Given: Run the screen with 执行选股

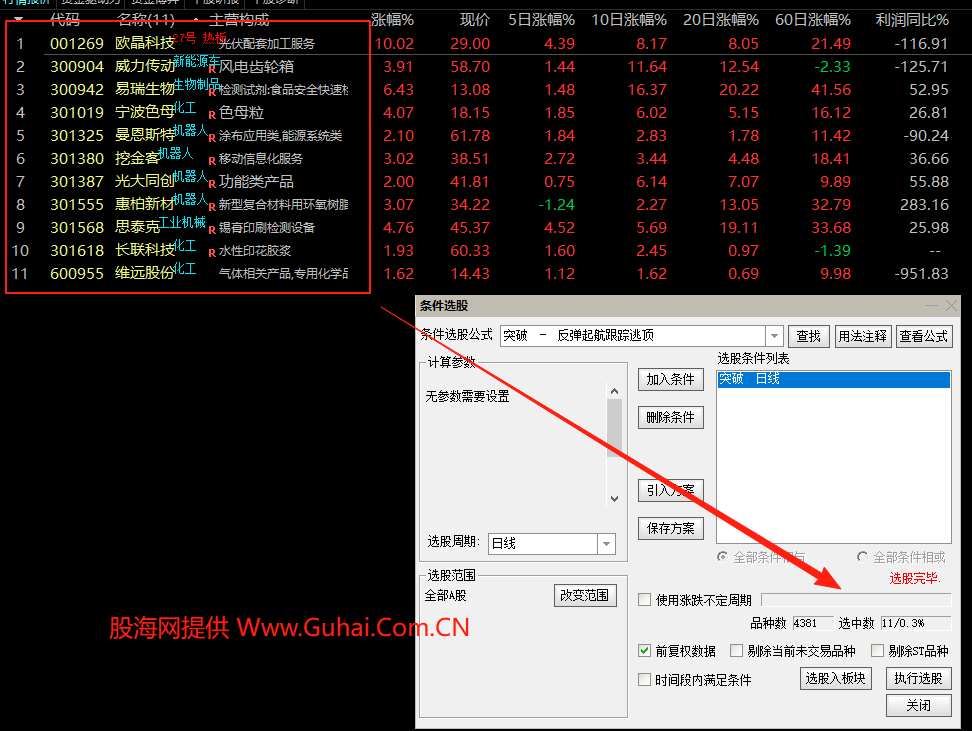Looking at the screenshot, I should click(x=918, y=678).
